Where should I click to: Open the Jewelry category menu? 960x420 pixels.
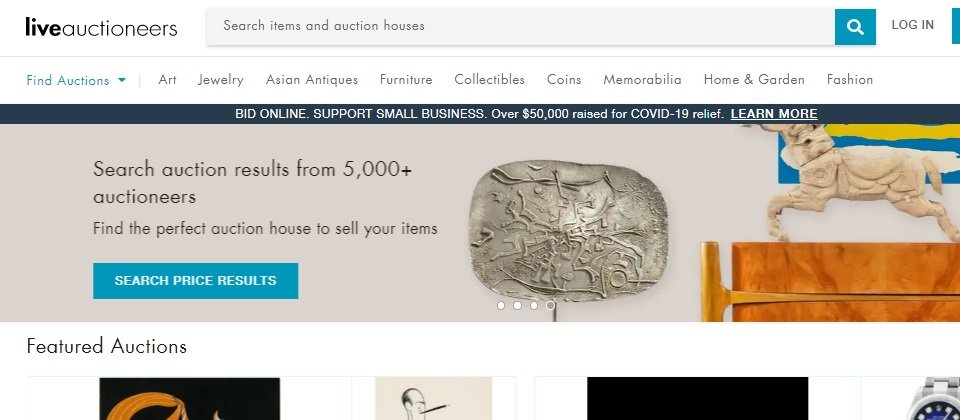click(220, 80)
